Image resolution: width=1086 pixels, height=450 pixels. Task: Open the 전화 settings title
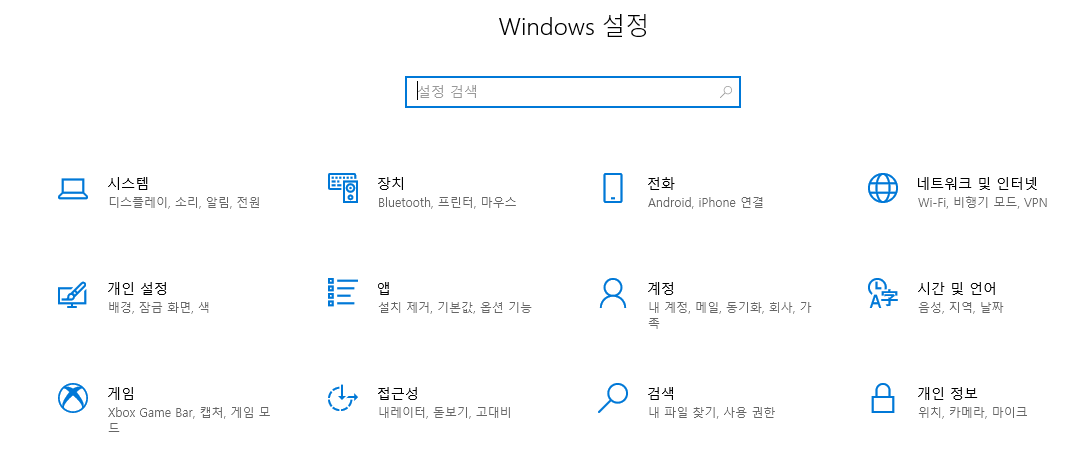point(661,183)
